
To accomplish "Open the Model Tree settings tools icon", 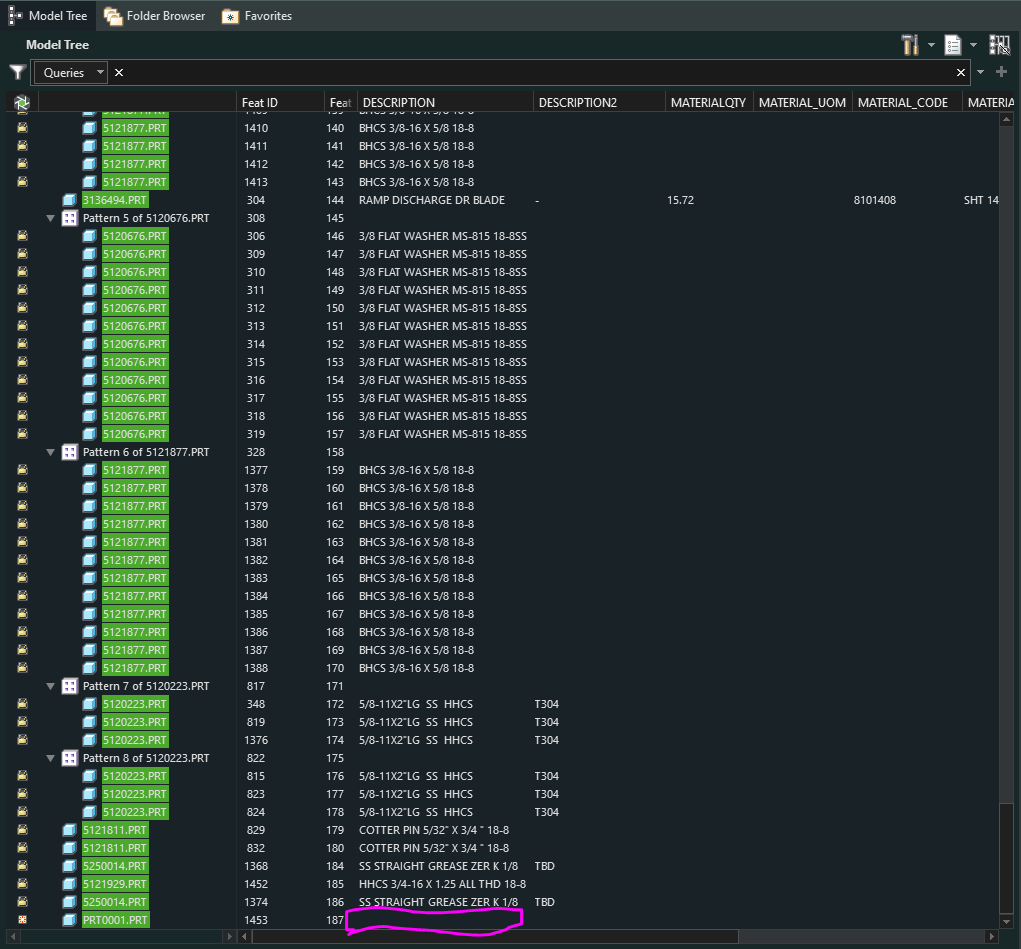I will click(x=910, y=45).
